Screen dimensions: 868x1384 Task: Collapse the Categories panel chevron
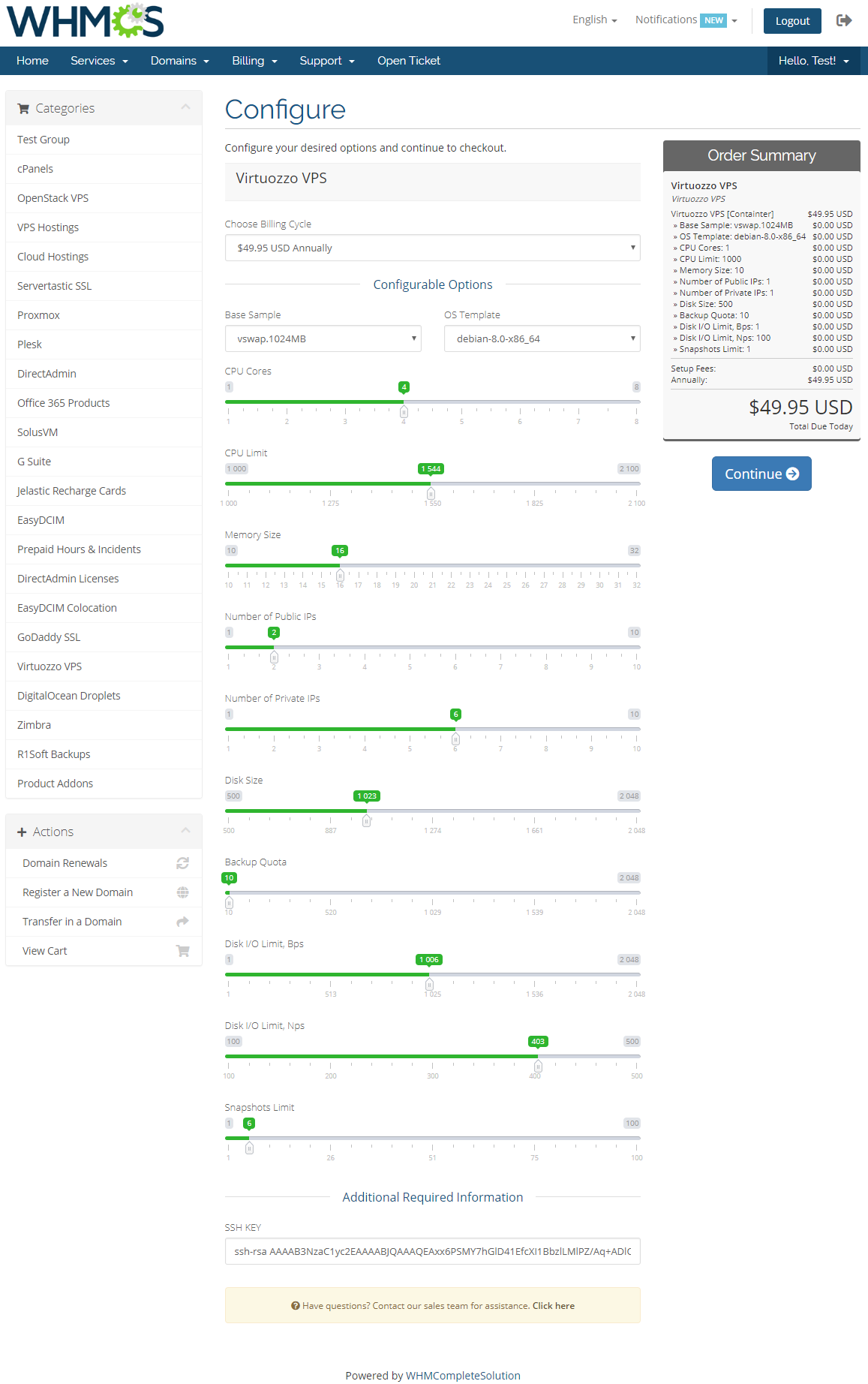[x=185, y=107]
